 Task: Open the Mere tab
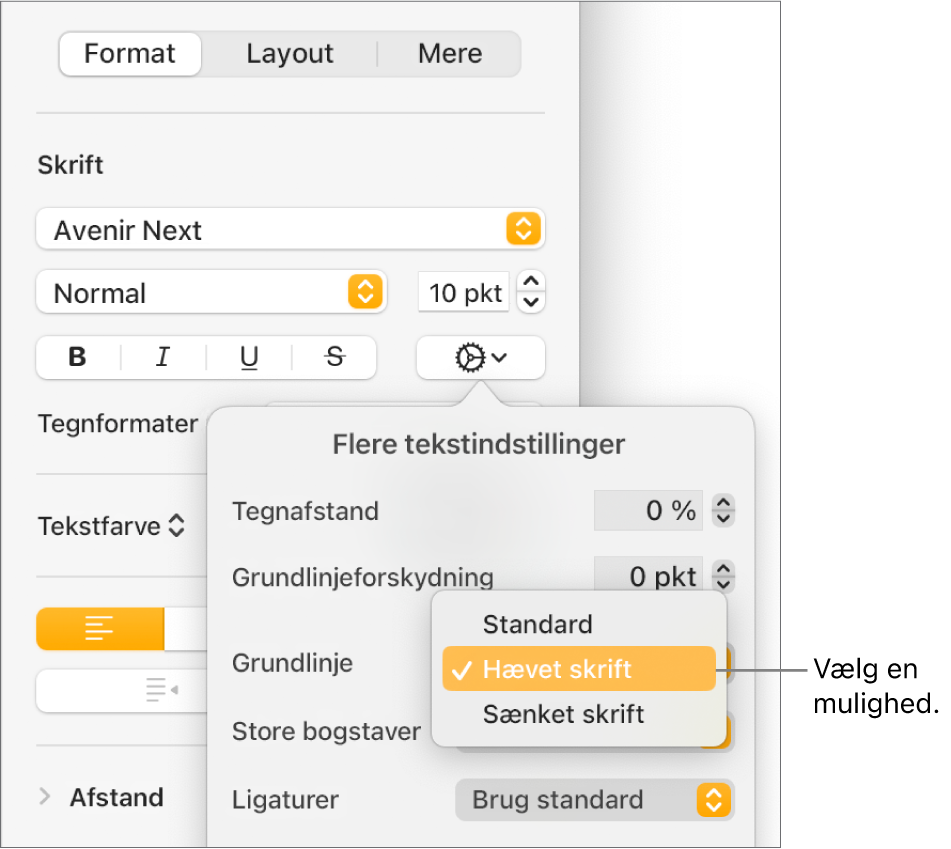tap(449, 53)
